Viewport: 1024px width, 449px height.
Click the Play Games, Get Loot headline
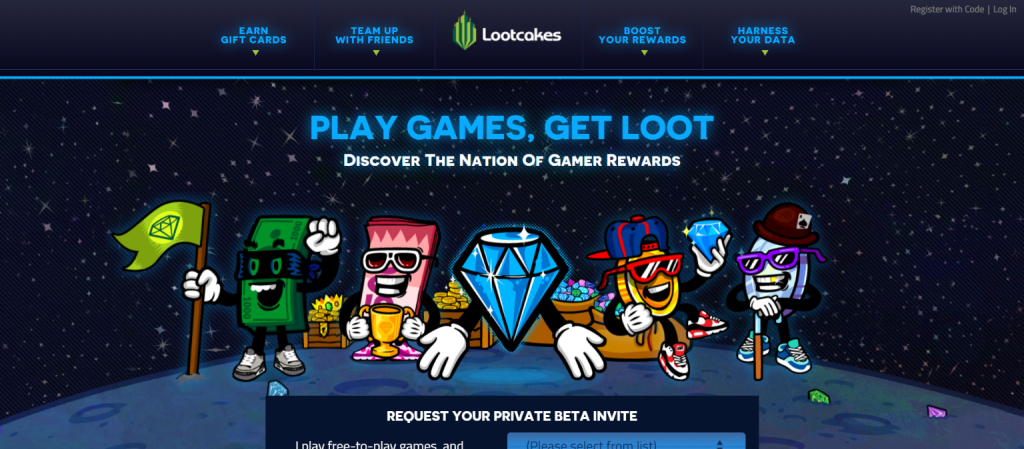tap(511, 128)
